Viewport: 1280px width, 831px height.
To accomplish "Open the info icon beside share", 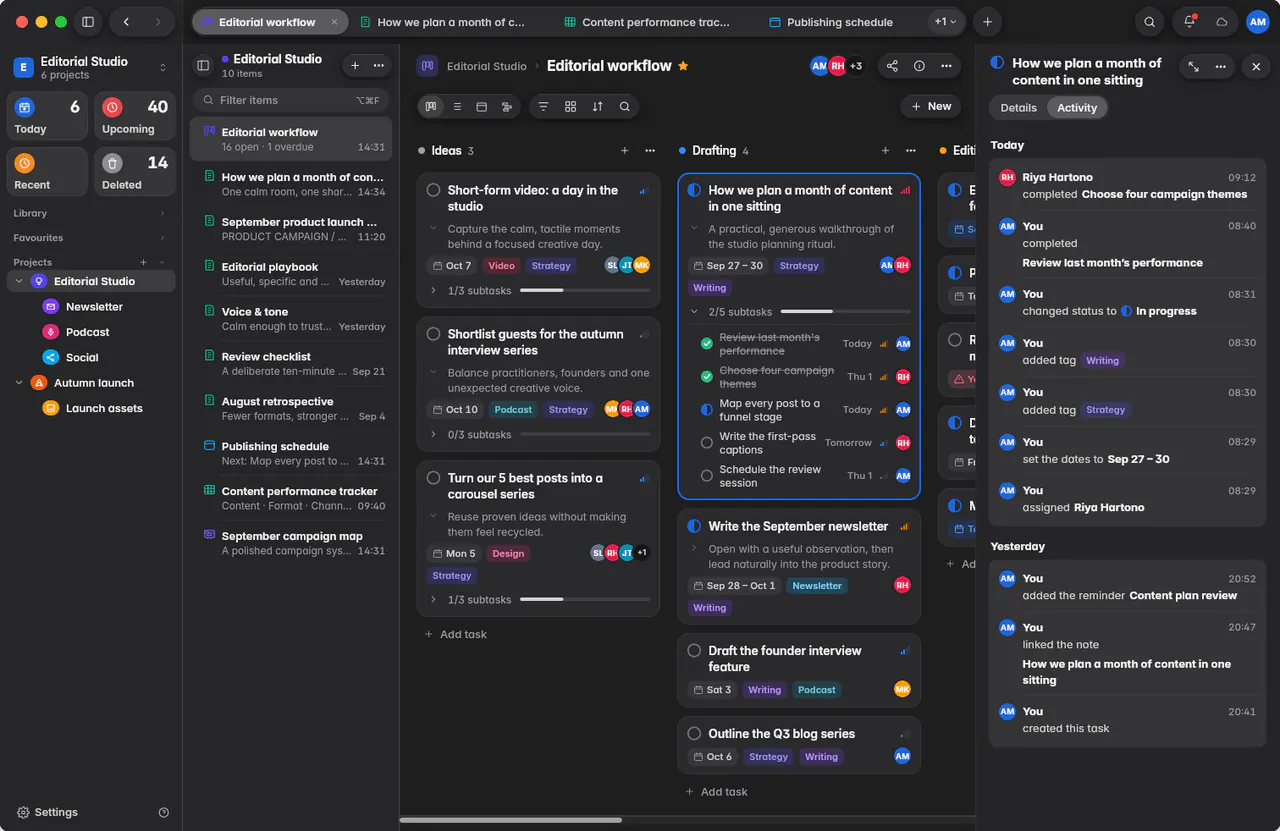I will click(x=919, y=66).
